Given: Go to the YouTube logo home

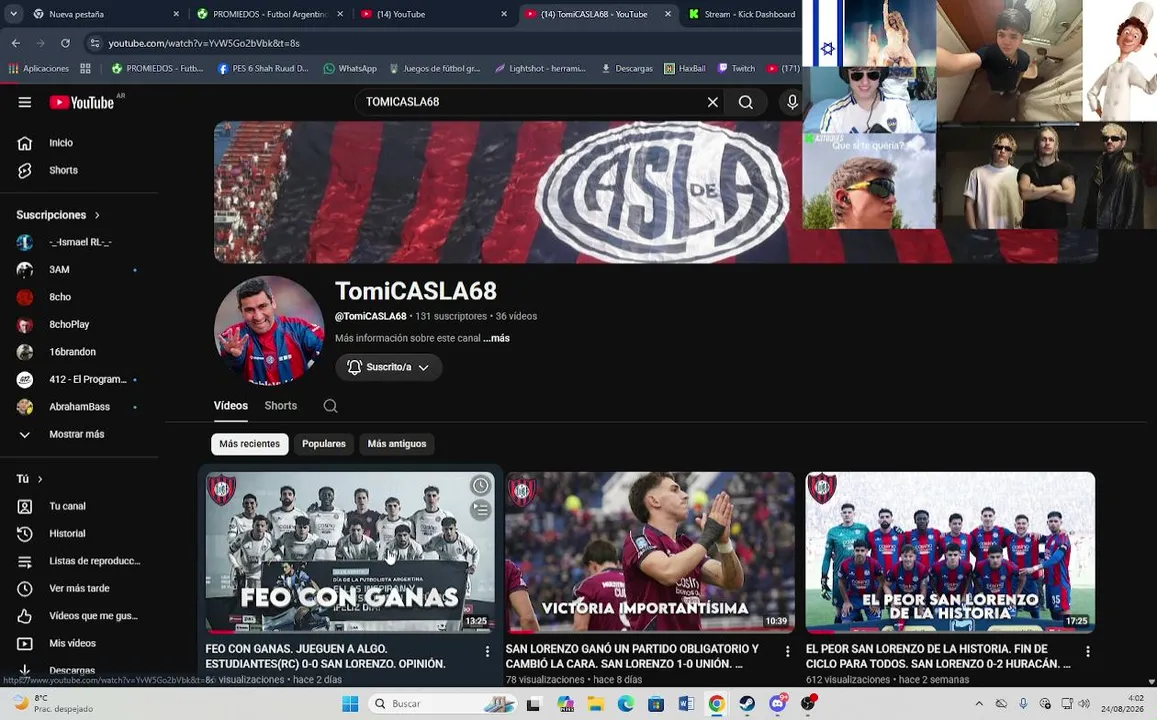Looking at the screenshot, I should pyautogui.click(x=82, y=103).
